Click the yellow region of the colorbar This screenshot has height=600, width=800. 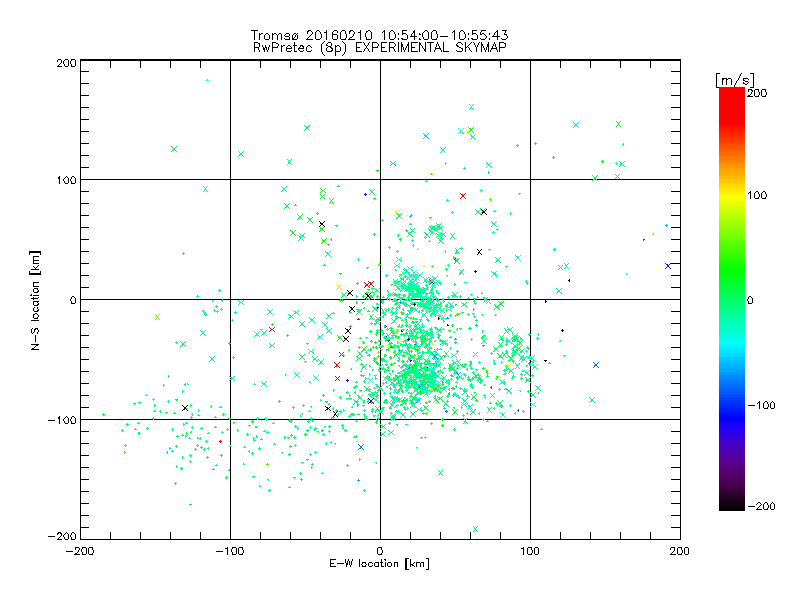tap(732, 196)
